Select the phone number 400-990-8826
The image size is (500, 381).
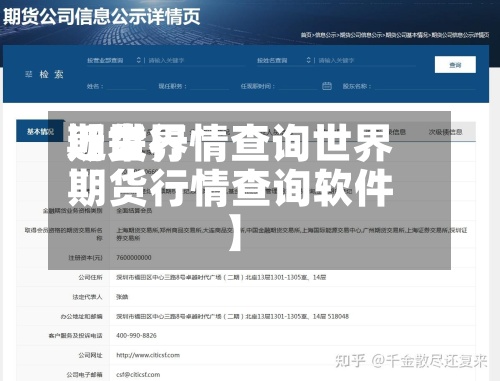click(136, 335)
